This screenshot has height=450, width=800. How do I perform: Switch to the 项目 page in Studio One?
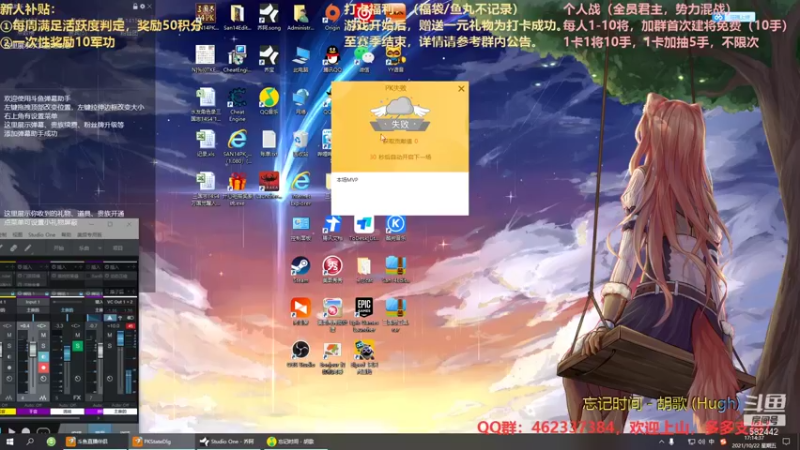coord(117,248)
